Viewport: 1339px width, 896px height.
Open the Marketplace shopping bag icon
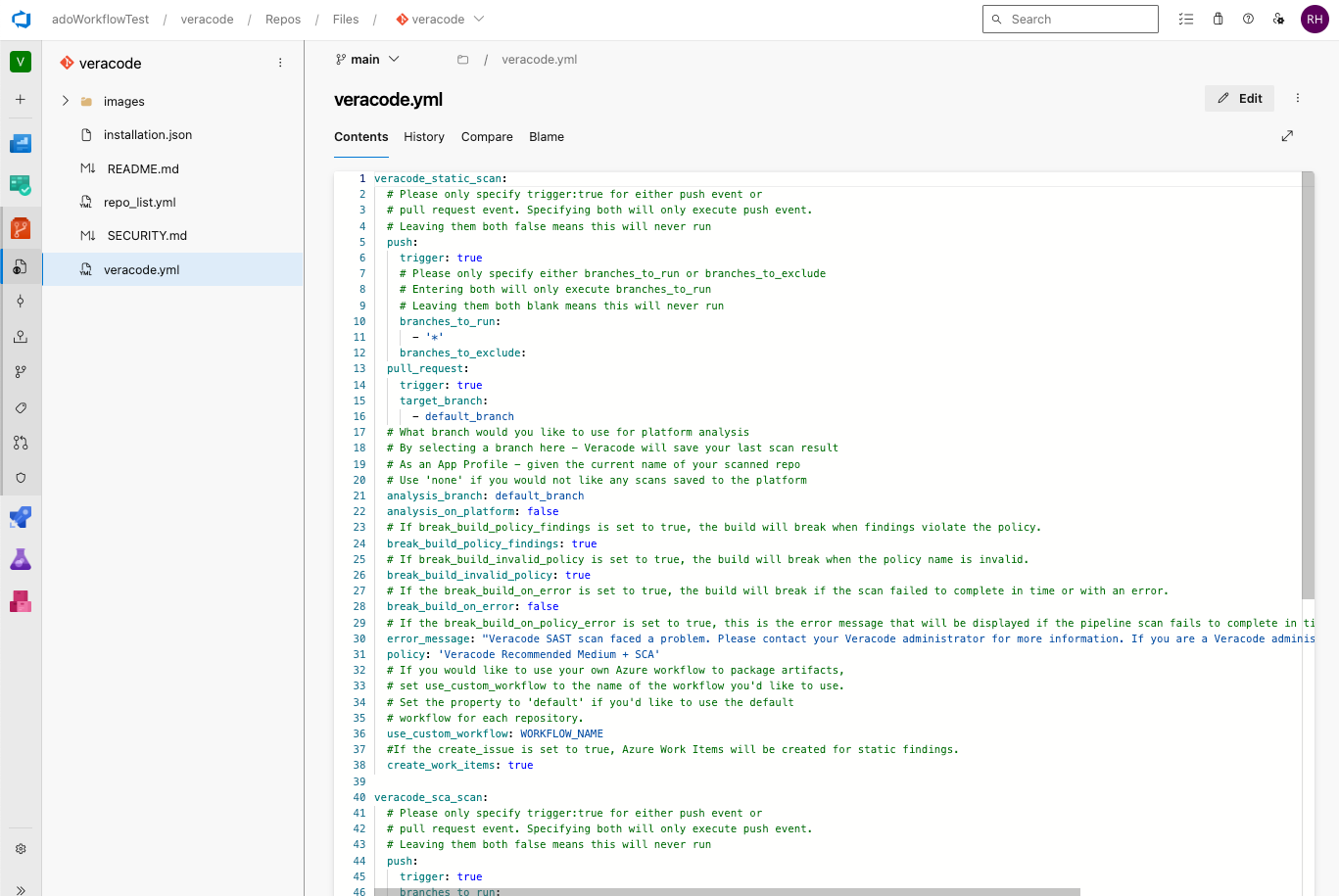(x=1218, y=19)
